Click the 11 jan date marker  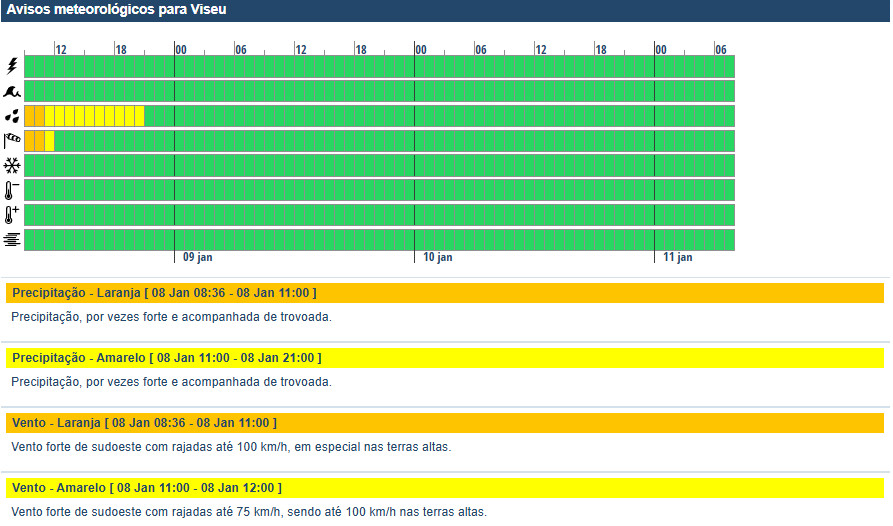(678, 257)
